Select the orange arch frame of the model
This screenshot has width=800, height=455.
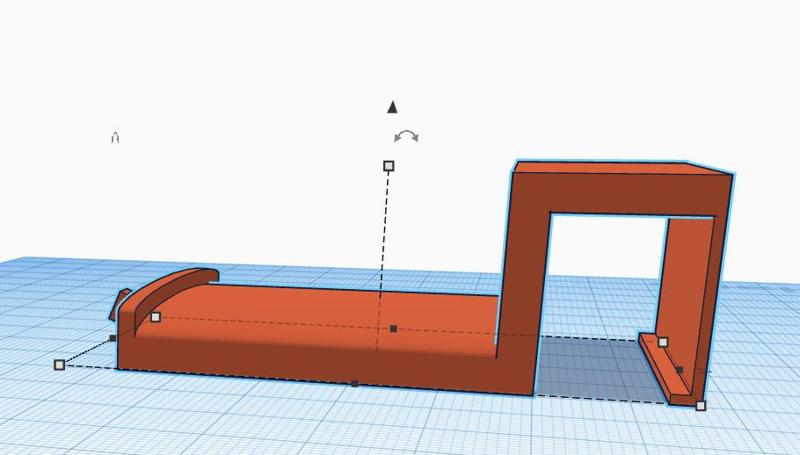point(620,194)
